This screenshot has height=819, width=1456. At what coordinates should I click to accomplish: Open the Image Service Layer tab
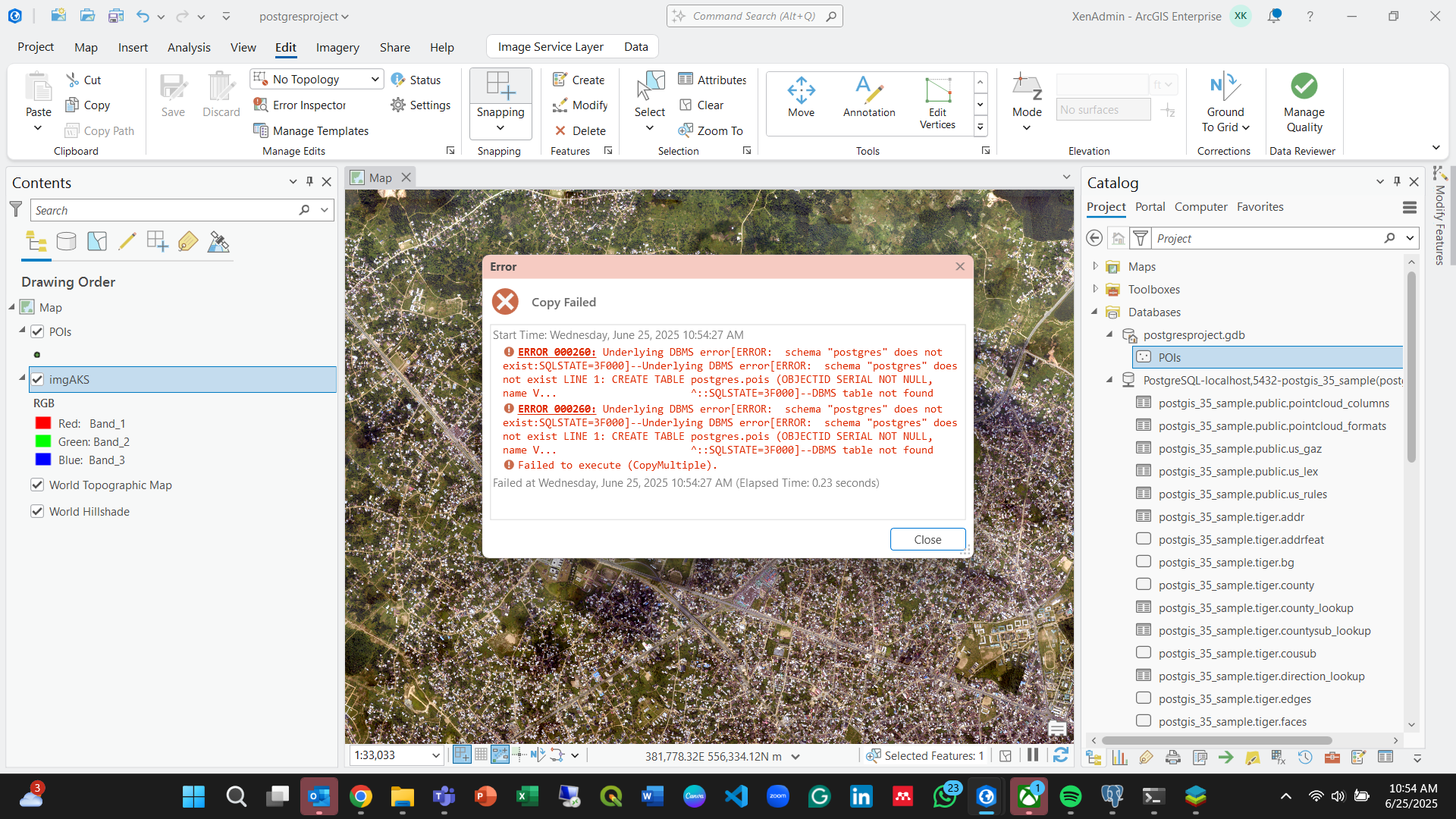pos(551,47)
